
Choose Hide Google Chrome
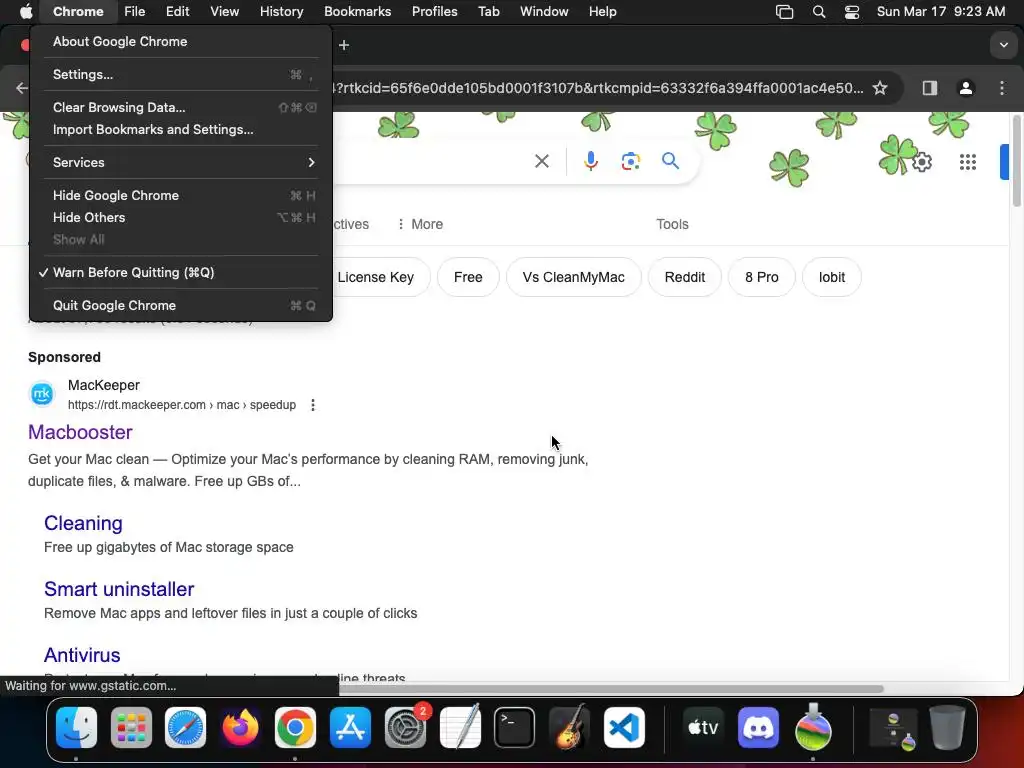(x=181, y=195)
